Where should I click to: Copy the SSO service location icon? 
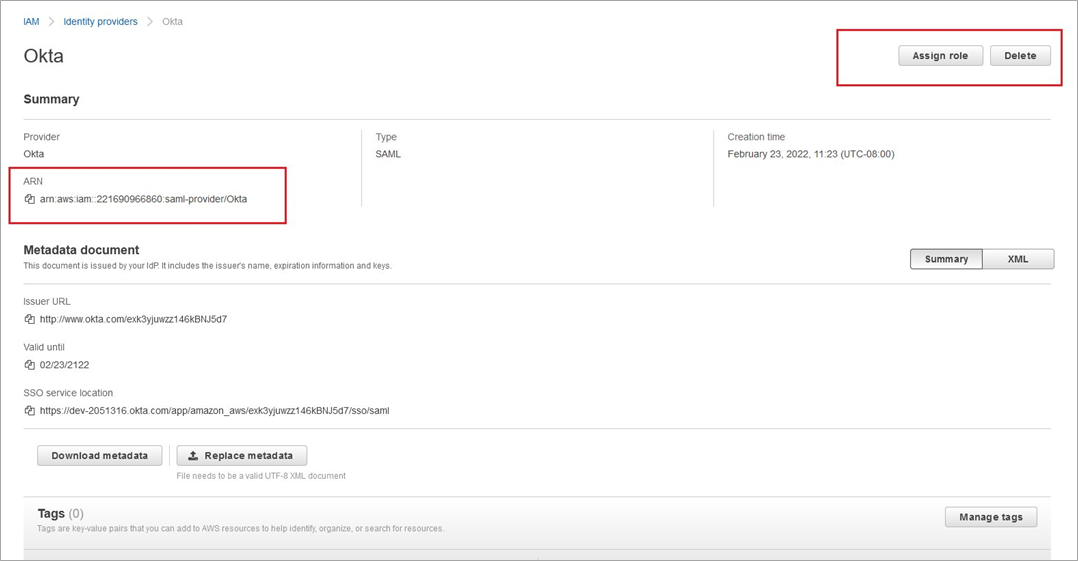(x=30, y=411)
